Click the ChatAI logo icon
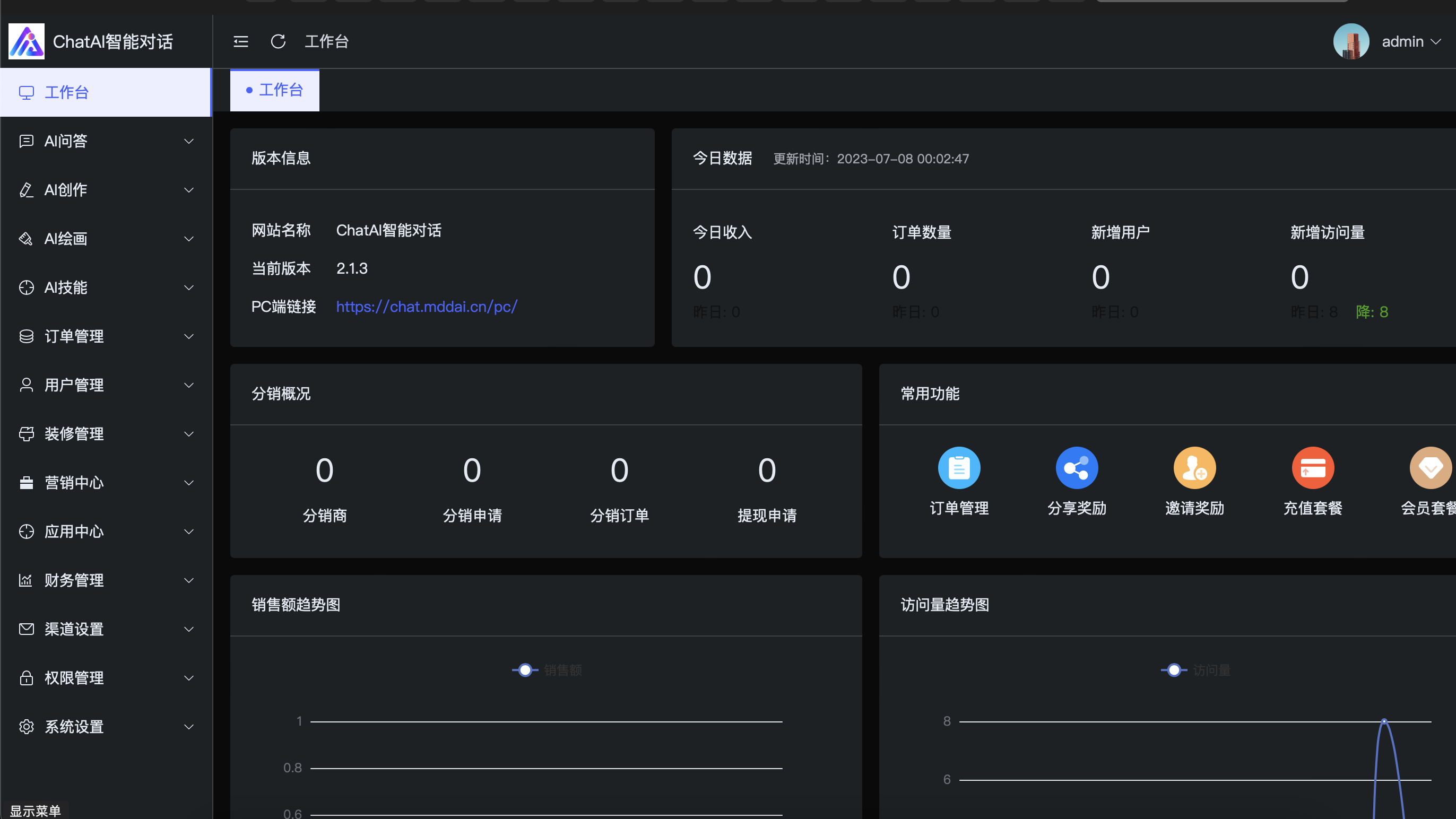This screenshot has height=819, width=1456. coord(27,41)
